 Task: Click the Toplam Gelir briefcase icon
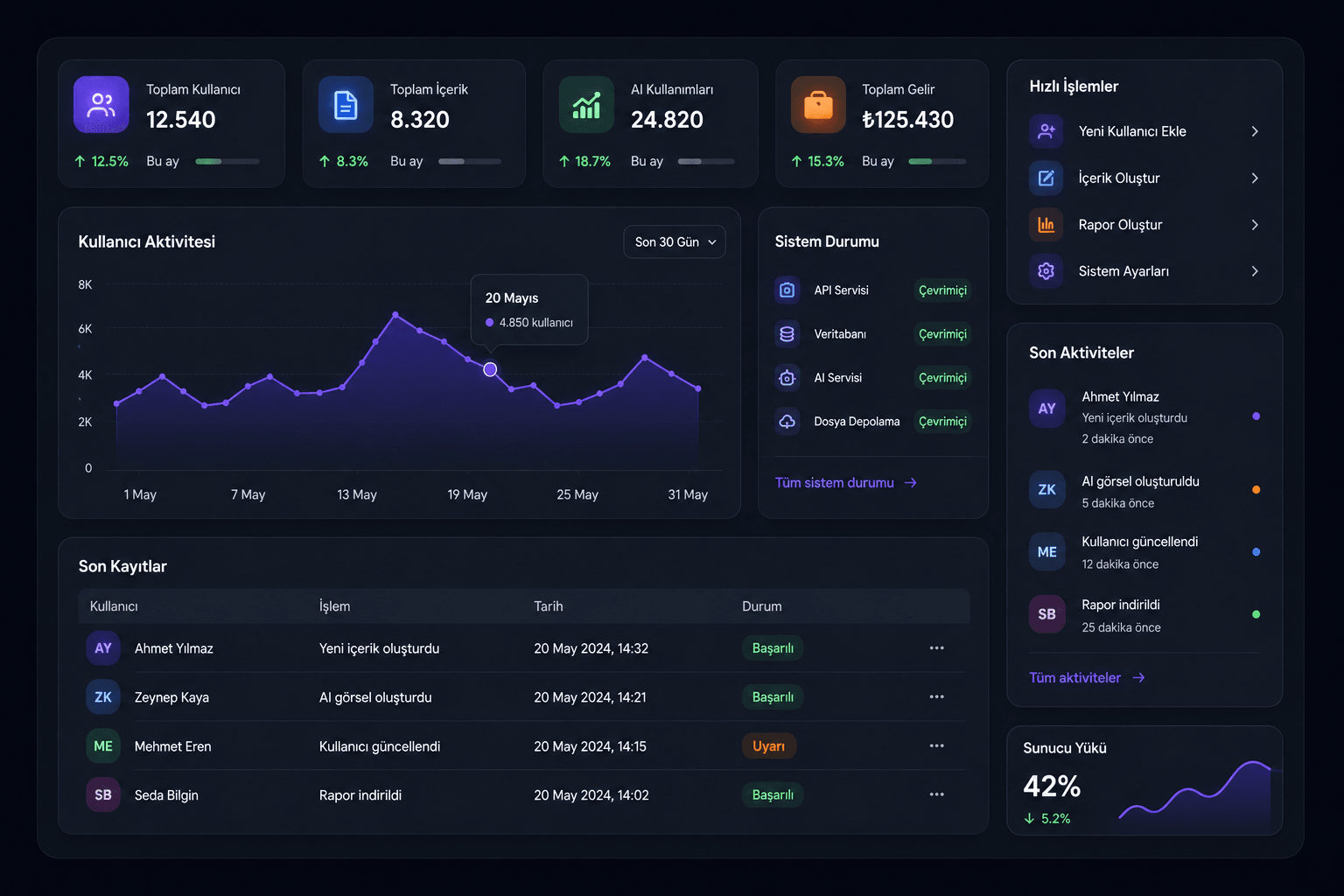pyautogui.click(x=818, y=105)
